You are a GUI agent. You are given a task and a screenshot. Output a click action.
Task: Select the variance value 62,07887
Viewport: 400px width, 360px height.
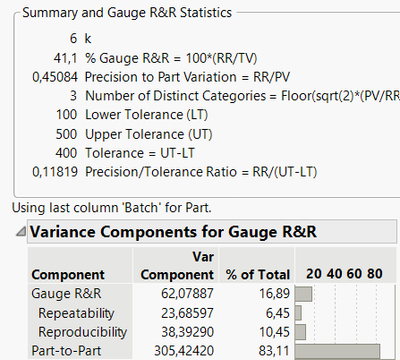[x=187, y=294]
